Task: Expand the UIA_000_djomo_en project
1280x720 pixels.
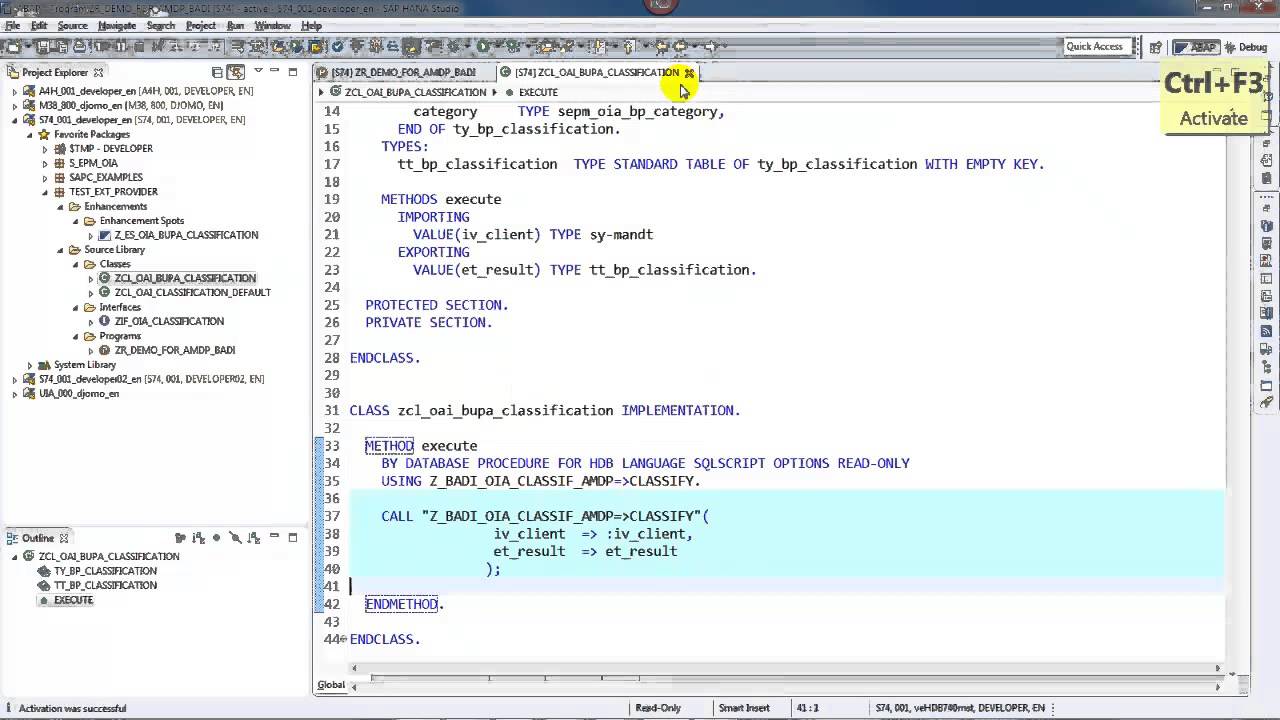Action: pos(14,394)
